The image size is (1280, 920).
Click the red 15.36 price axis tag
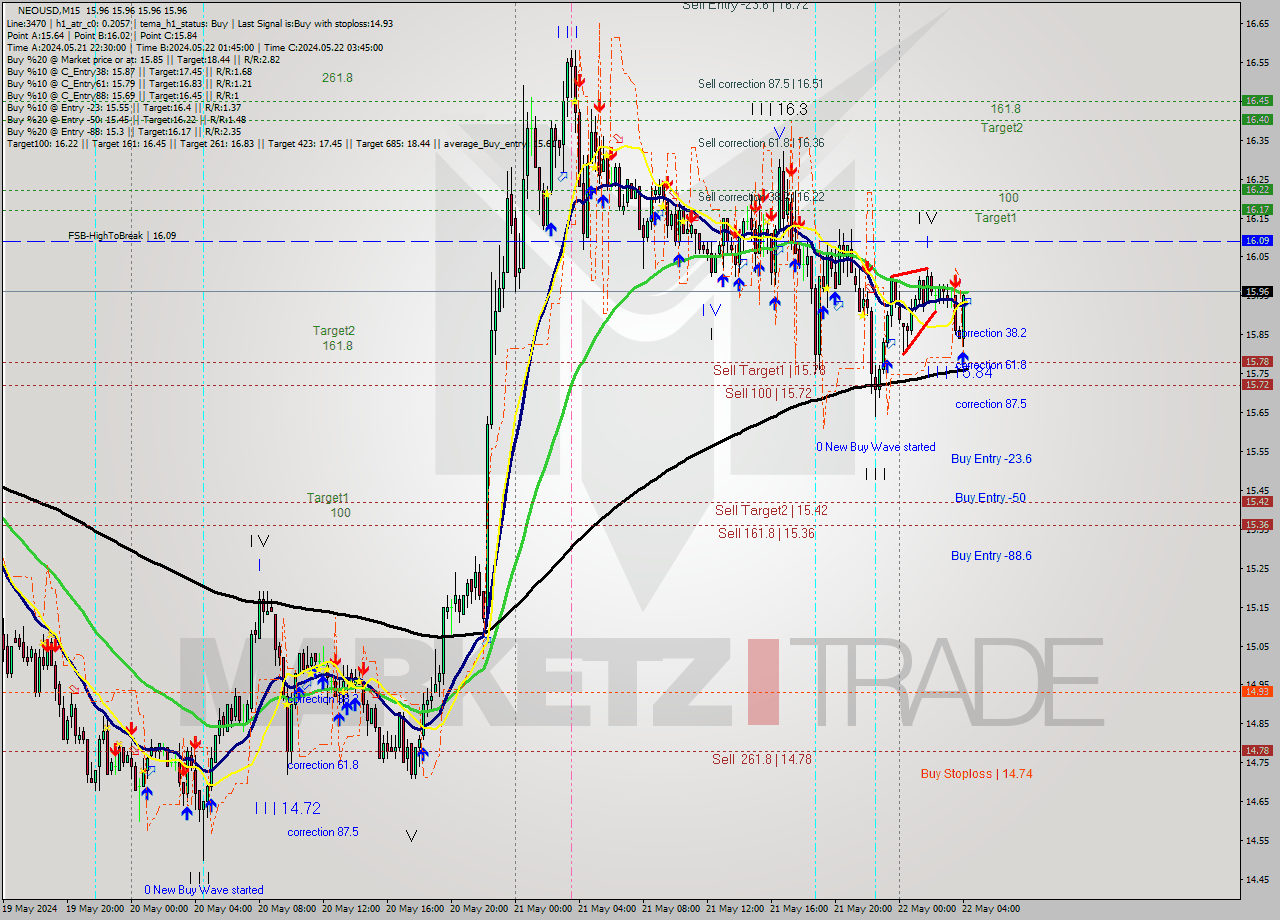pos(1257,524)
